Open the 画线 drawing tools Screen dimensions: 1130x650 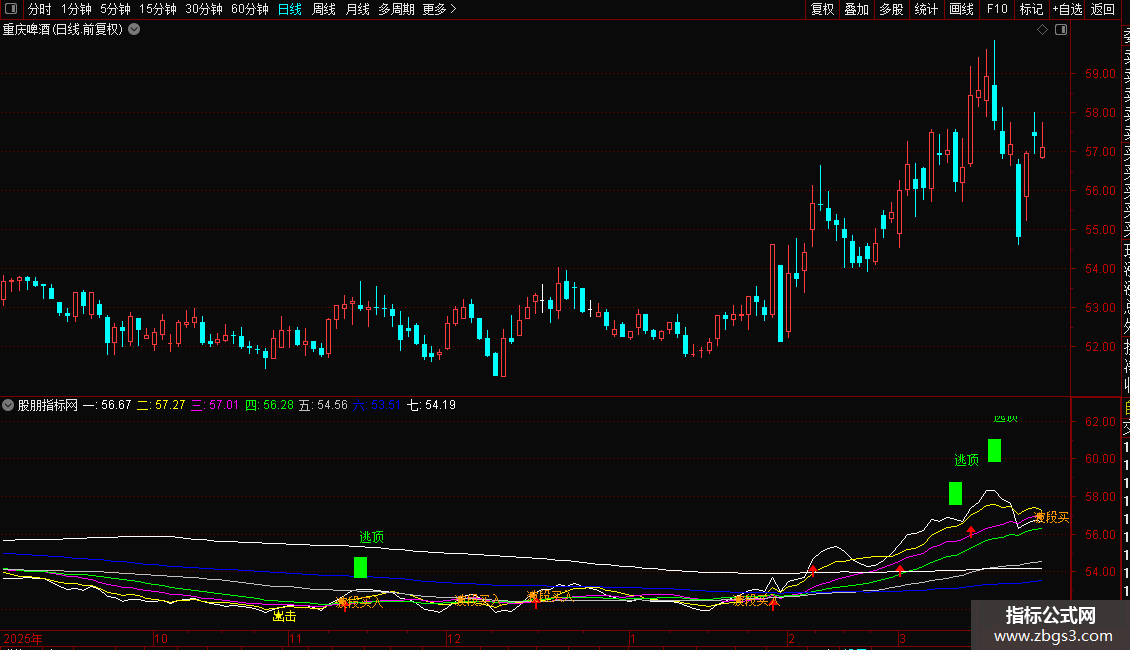point(961,10)
